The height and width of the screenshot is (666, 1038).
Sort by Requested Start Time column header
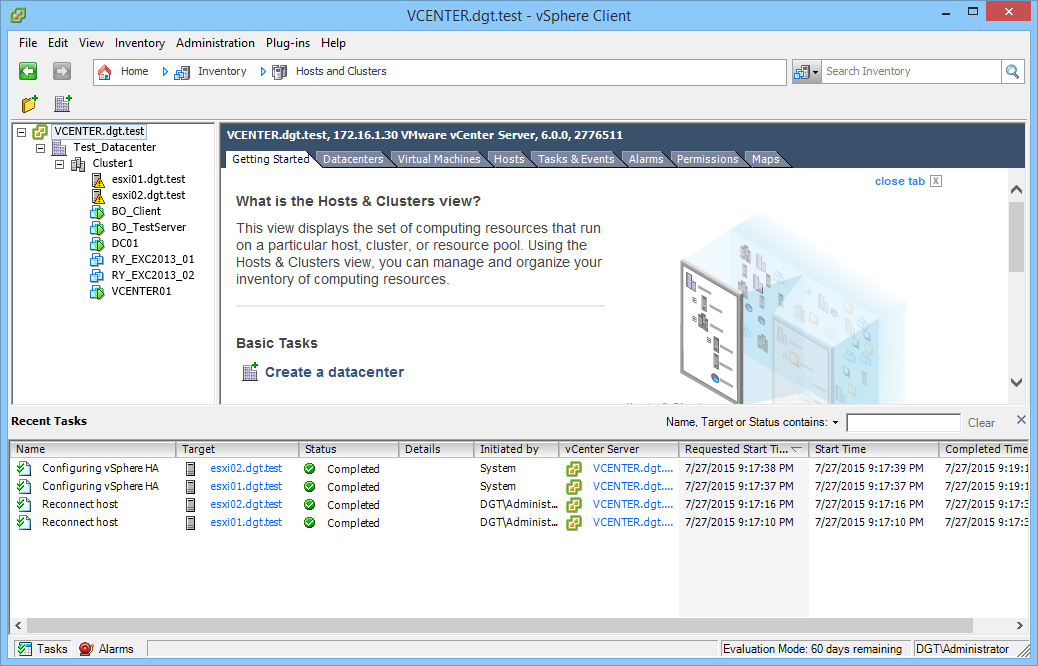pos(743,450)
